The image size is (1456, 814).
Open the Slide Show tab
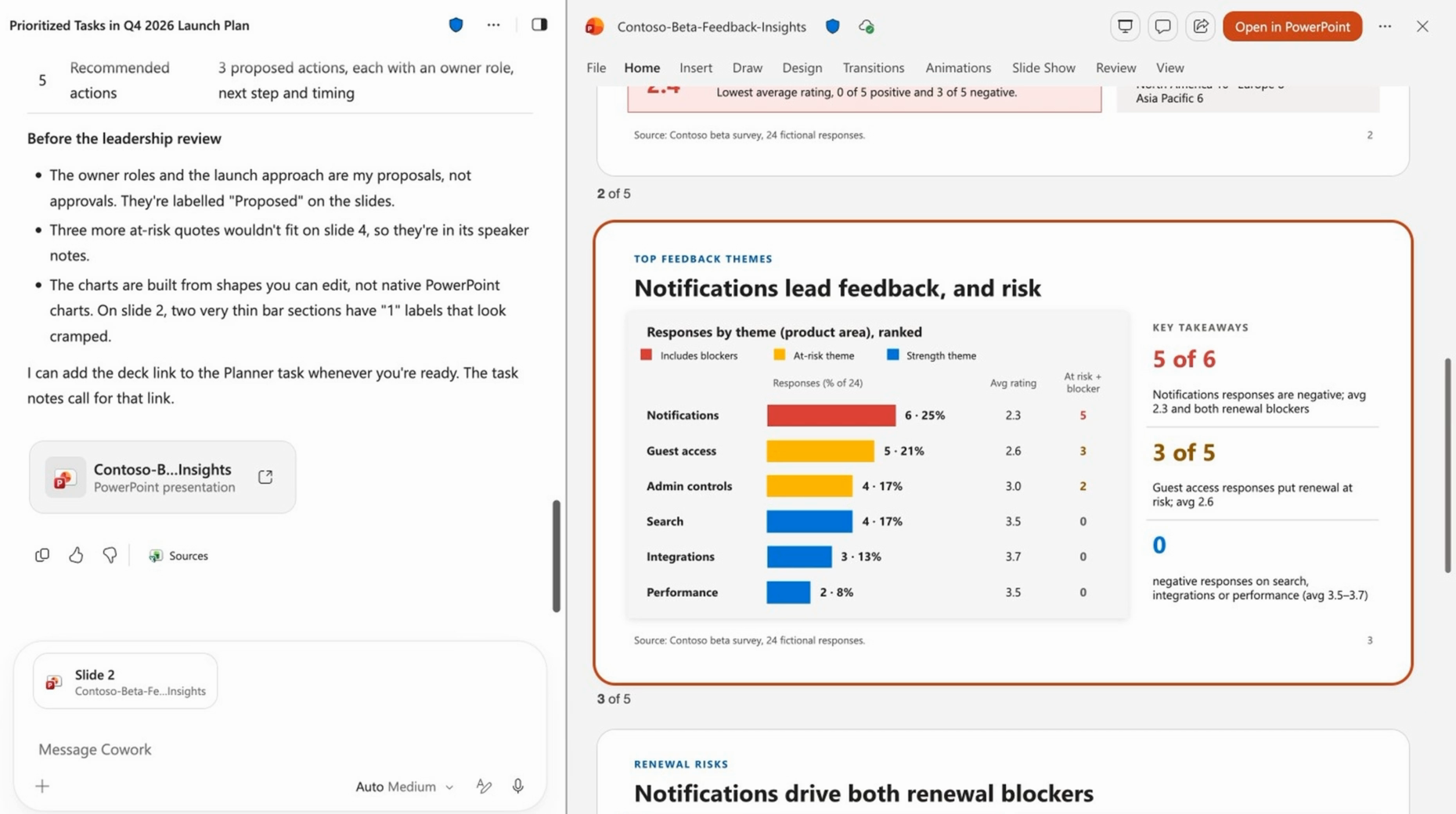[x=1043, y=68]
